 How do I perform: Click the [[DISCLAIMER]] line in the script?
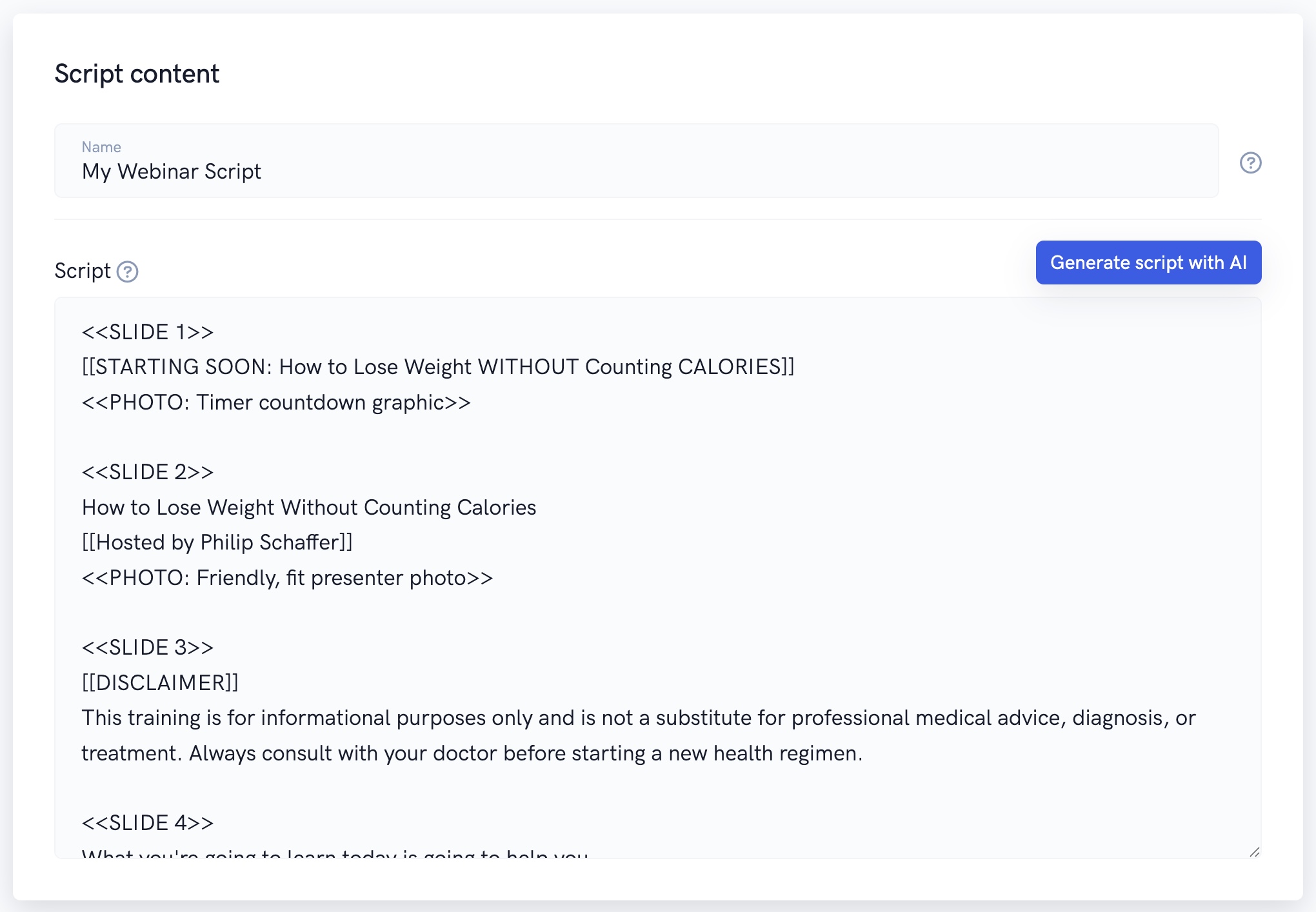160,682
